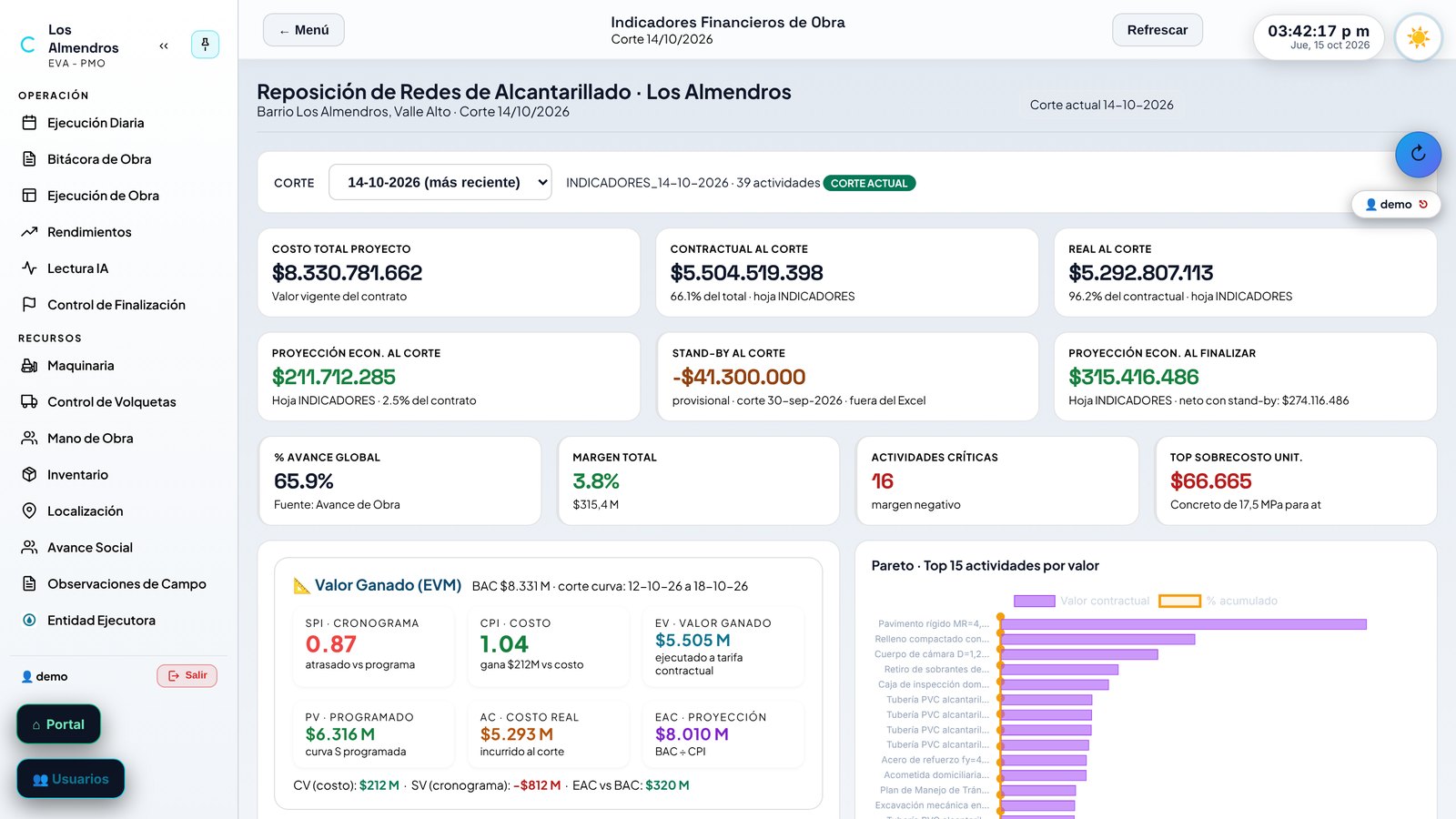
Task: Open Bitácora de Obra document icon
Action: 29,159
